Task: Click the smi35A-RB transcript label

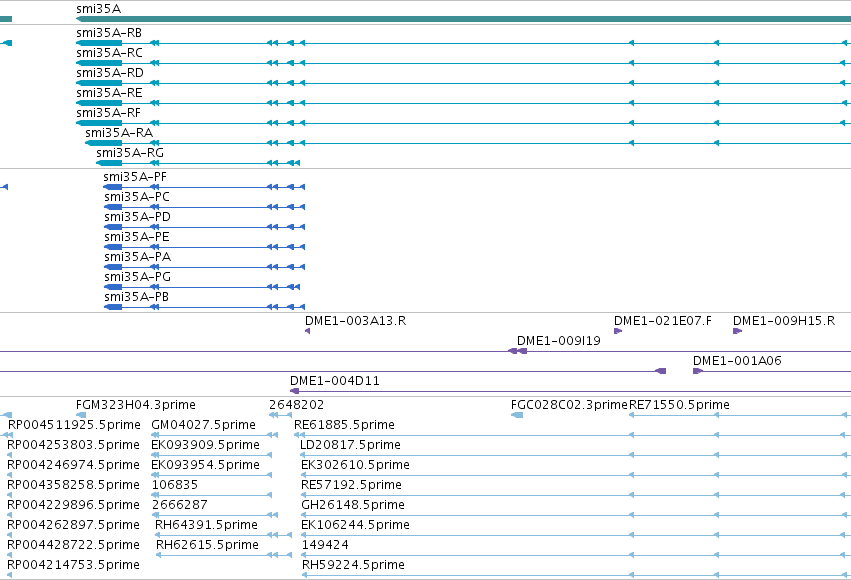Action: (x=109, y=33)
